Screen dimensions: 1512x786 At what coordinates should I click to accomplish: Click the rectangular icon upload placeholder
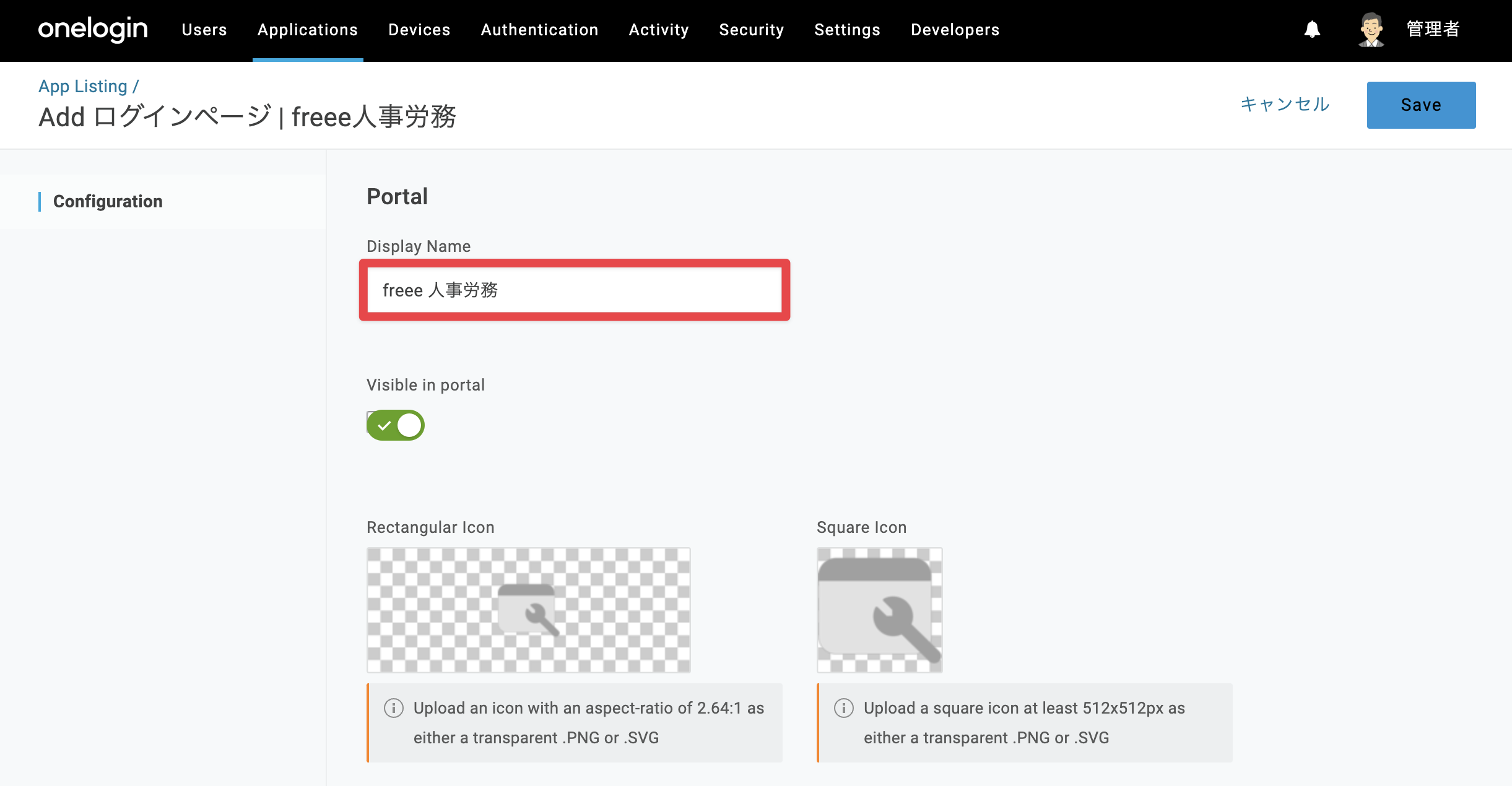529,610
